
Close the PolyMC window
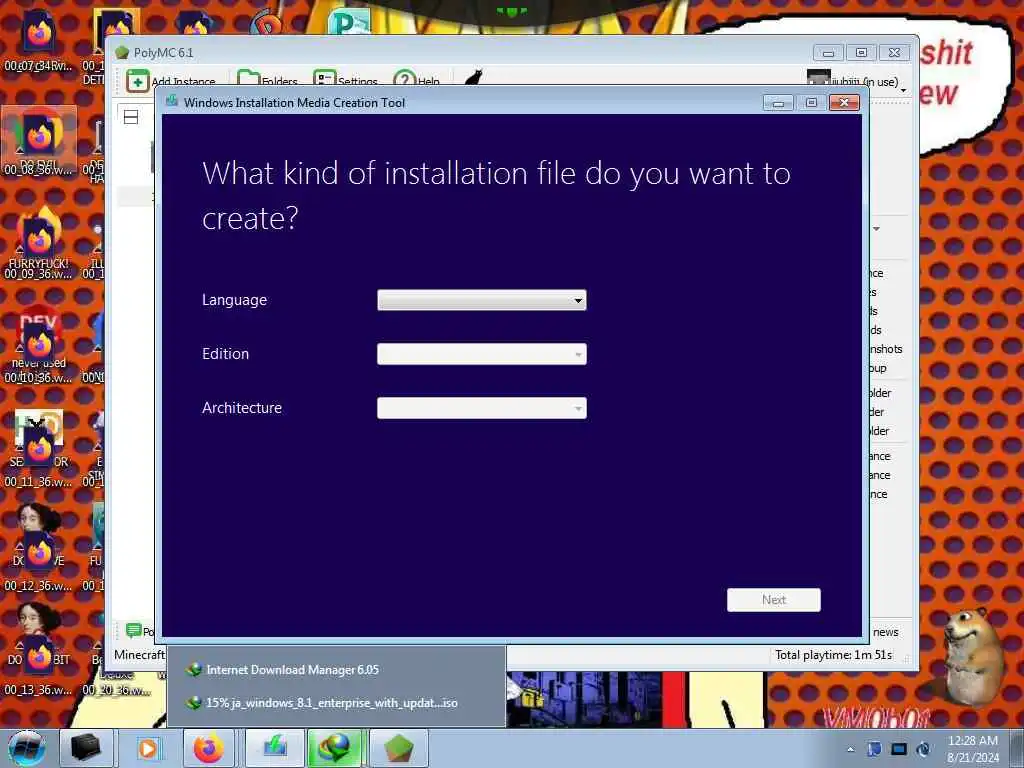(895, 53)
